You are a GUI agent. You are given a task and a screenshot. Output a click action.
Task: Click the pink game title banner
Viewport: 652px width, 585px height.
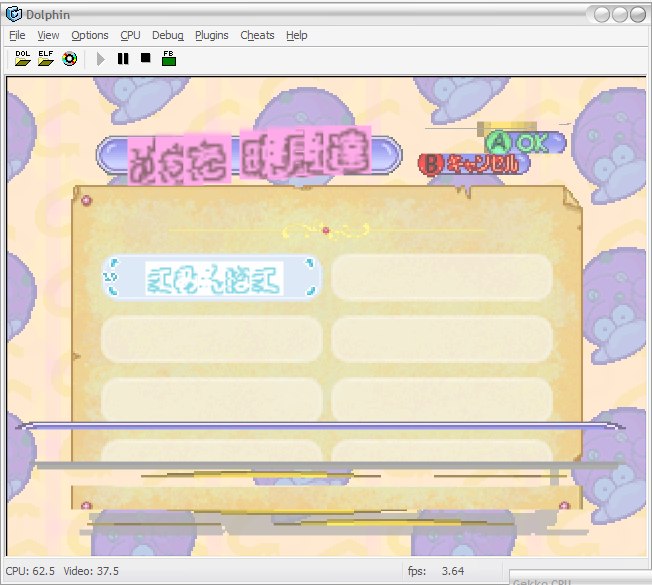pos(249,156)
